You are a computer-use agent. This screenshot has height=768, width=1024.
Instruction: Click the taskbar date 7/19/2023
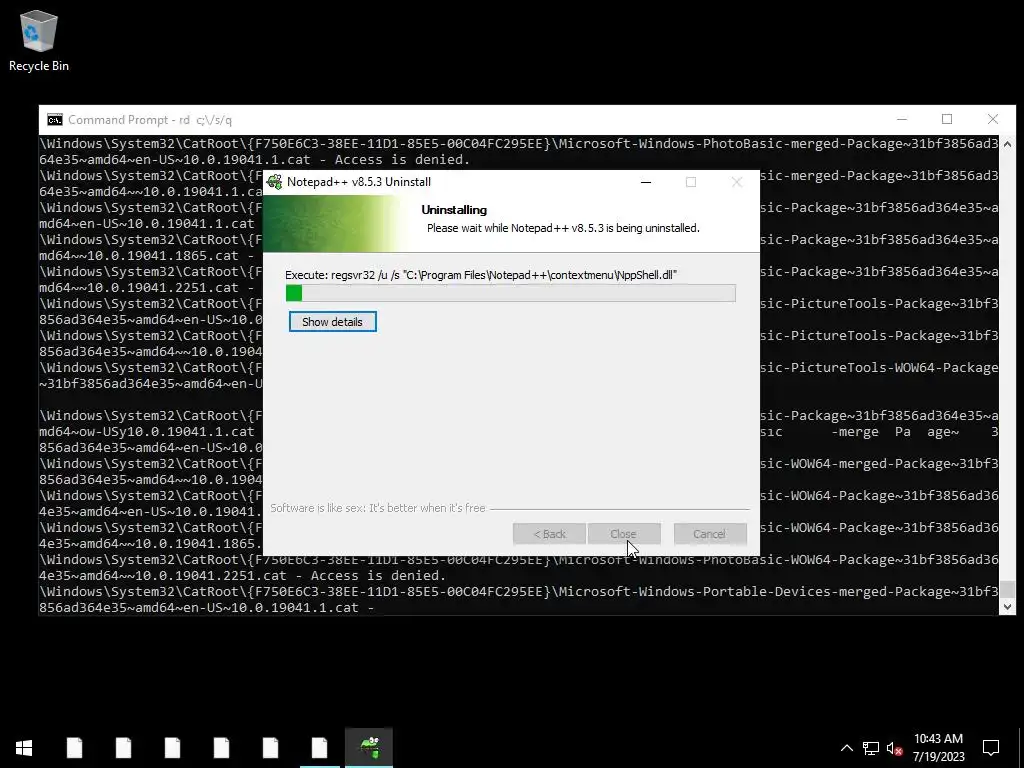coord(938,757)
